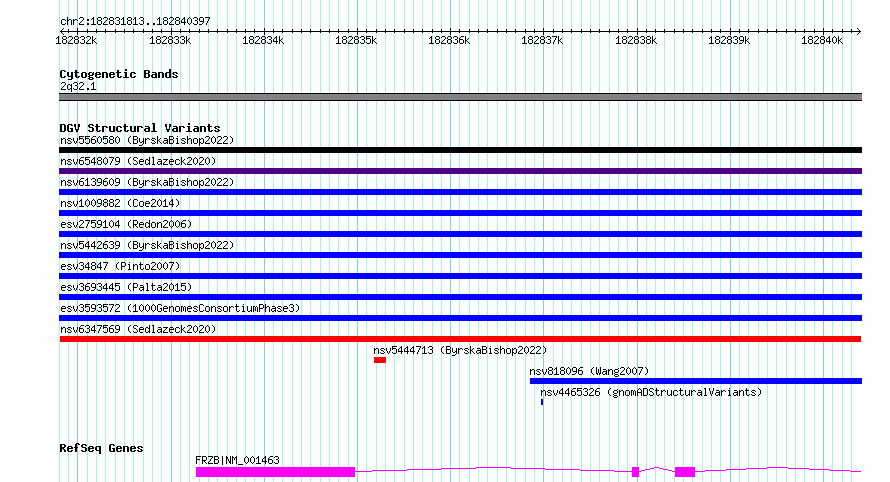Open the nsv6548079 (Sedlazeck2020) label
Screen dimensions: 890x482
(138, 161)
